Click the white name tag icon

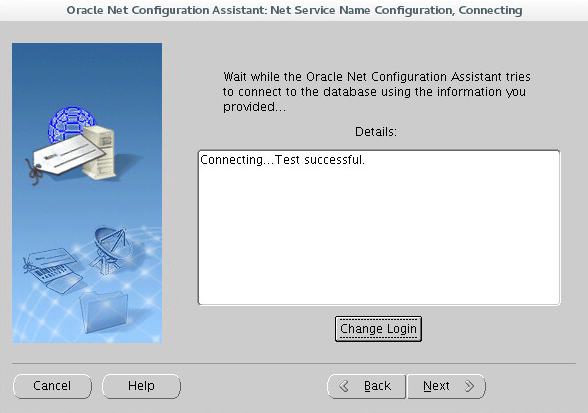69,155
